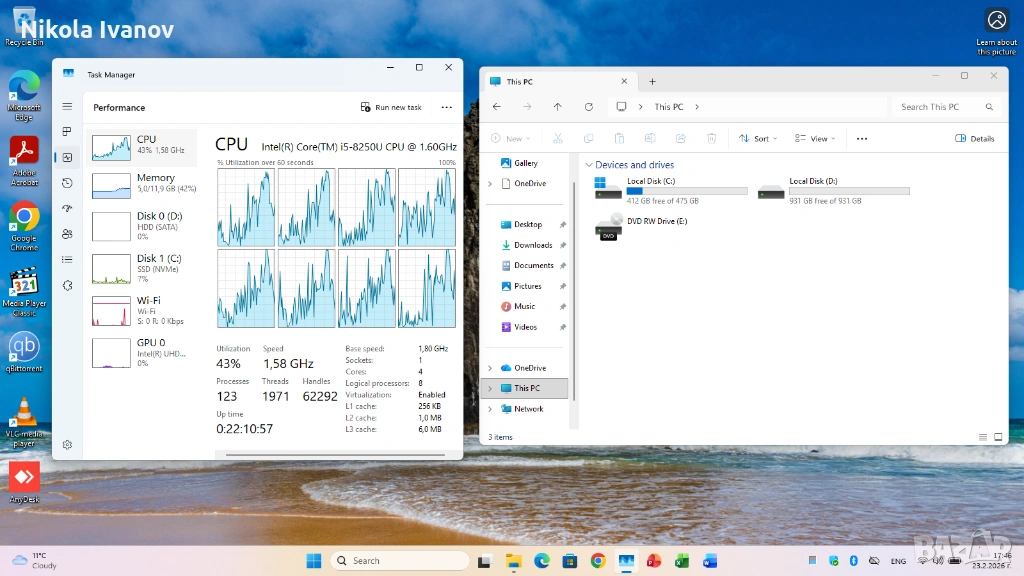
Task: Collapse the Devices and drives group
Action: coord(589,165)
